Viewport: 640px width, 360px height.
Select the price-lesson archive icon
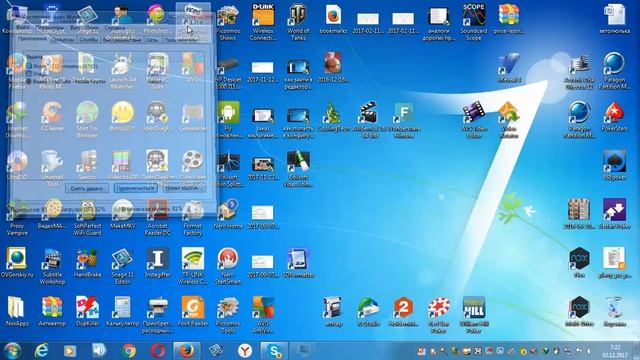coord(509,18)
